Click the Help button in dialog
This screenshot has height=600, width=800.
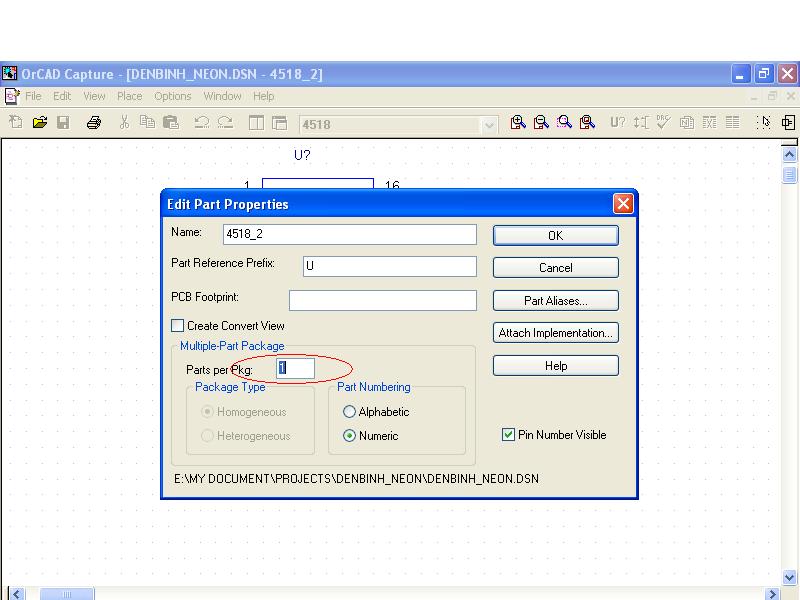(556, 366)
